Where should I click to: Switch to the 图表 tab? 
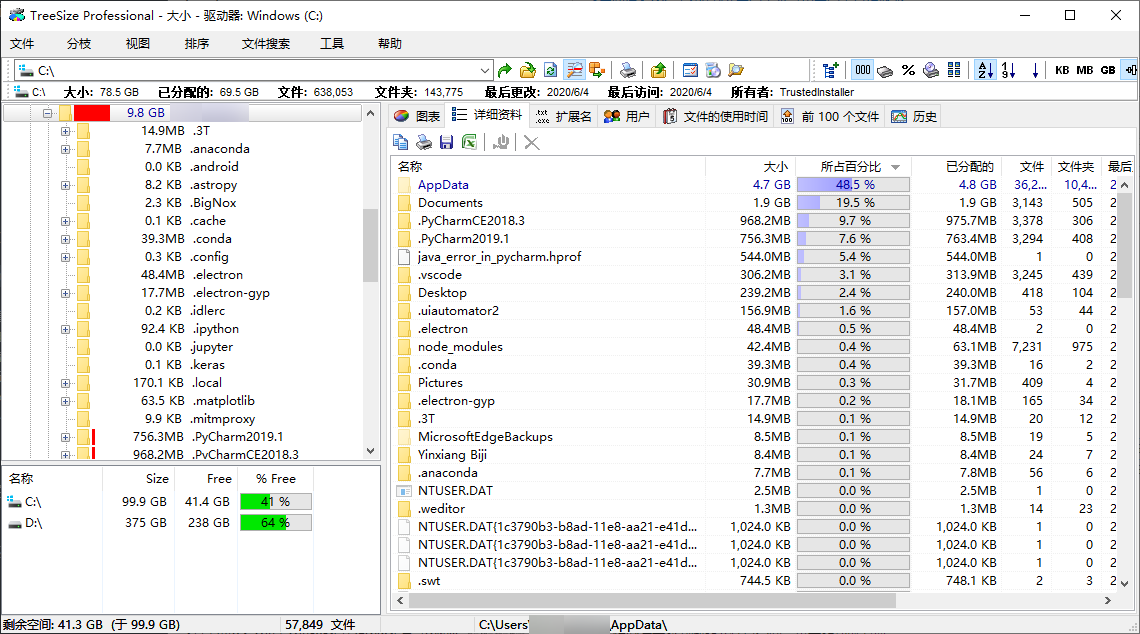point(417,116)
